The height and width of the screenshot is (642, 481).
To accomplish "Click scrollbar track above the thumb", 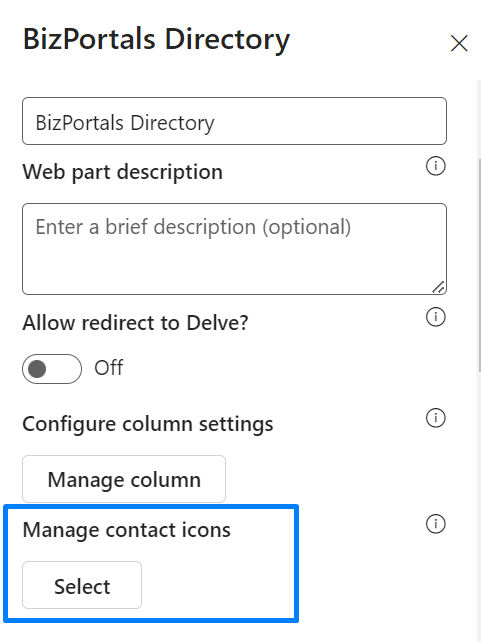I will pyautogui.click(x=479, y=119).
